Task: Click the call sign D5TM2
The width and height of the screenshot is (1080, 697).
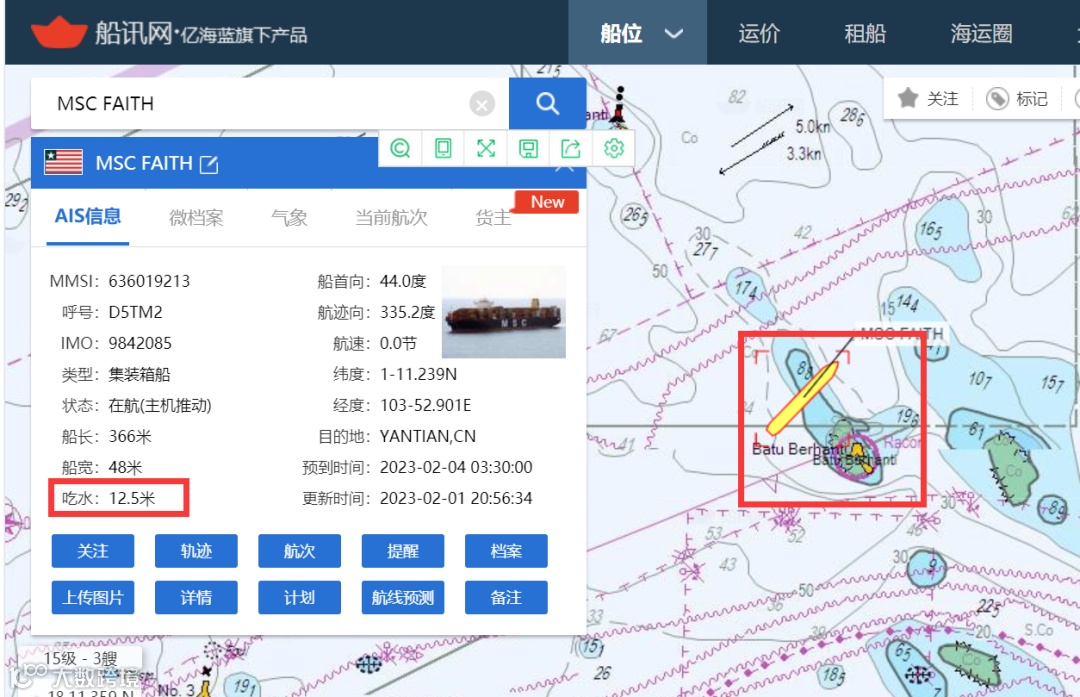Action: pyautogui.click(x=135, y=312)
